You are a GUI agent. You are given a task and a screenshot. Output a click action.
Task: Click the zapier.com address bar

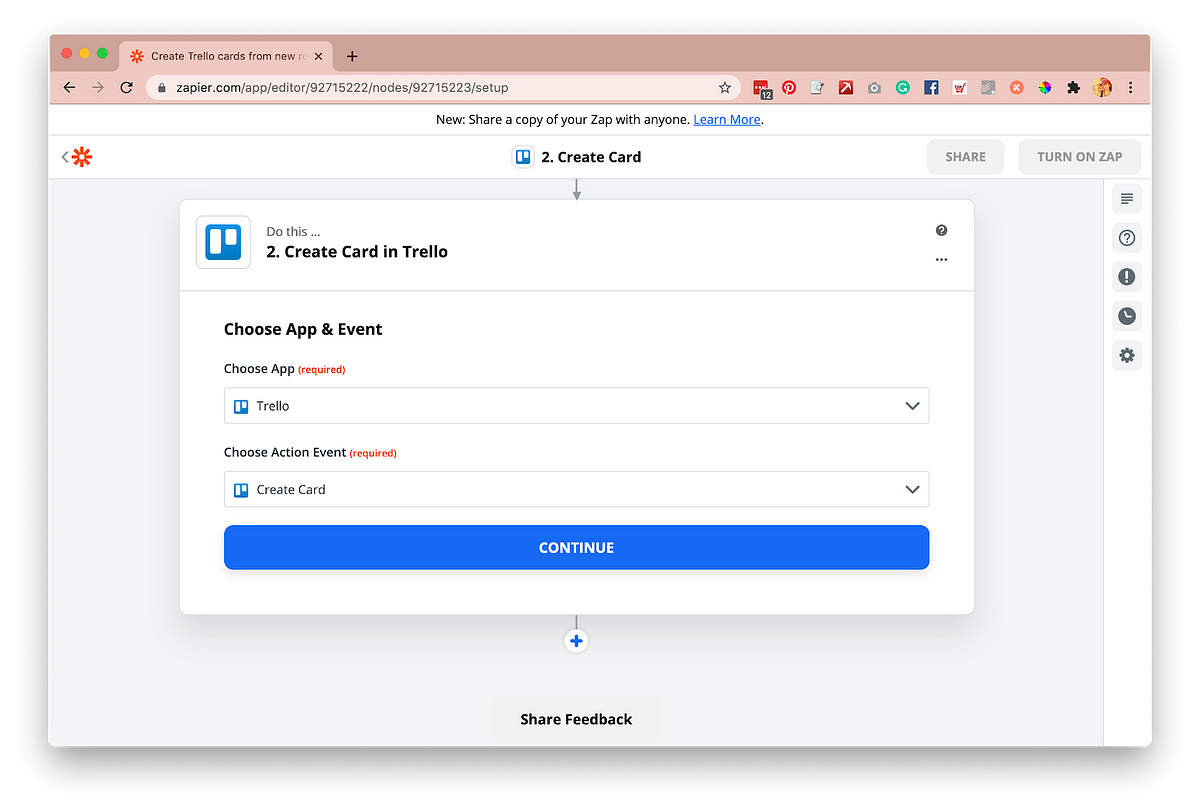(x=444, y=88)
